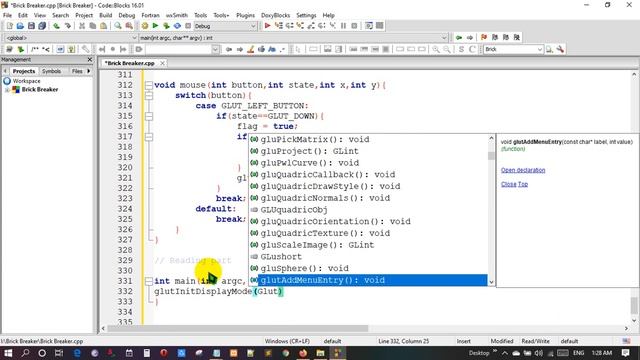Click the Jump forward arrow icon
Screen dimensions: 640x360
tap(470, 38)
